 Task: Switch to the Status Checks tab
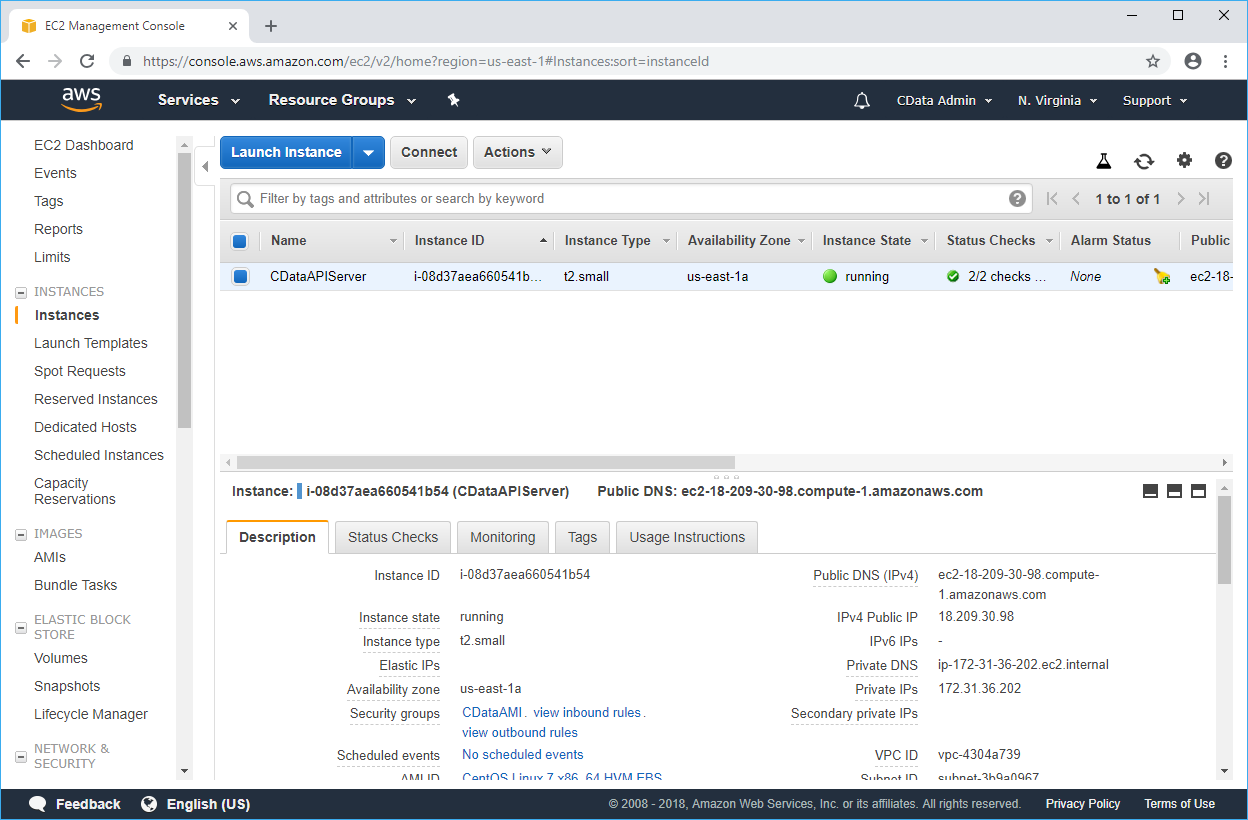click(x=393, y=537)
